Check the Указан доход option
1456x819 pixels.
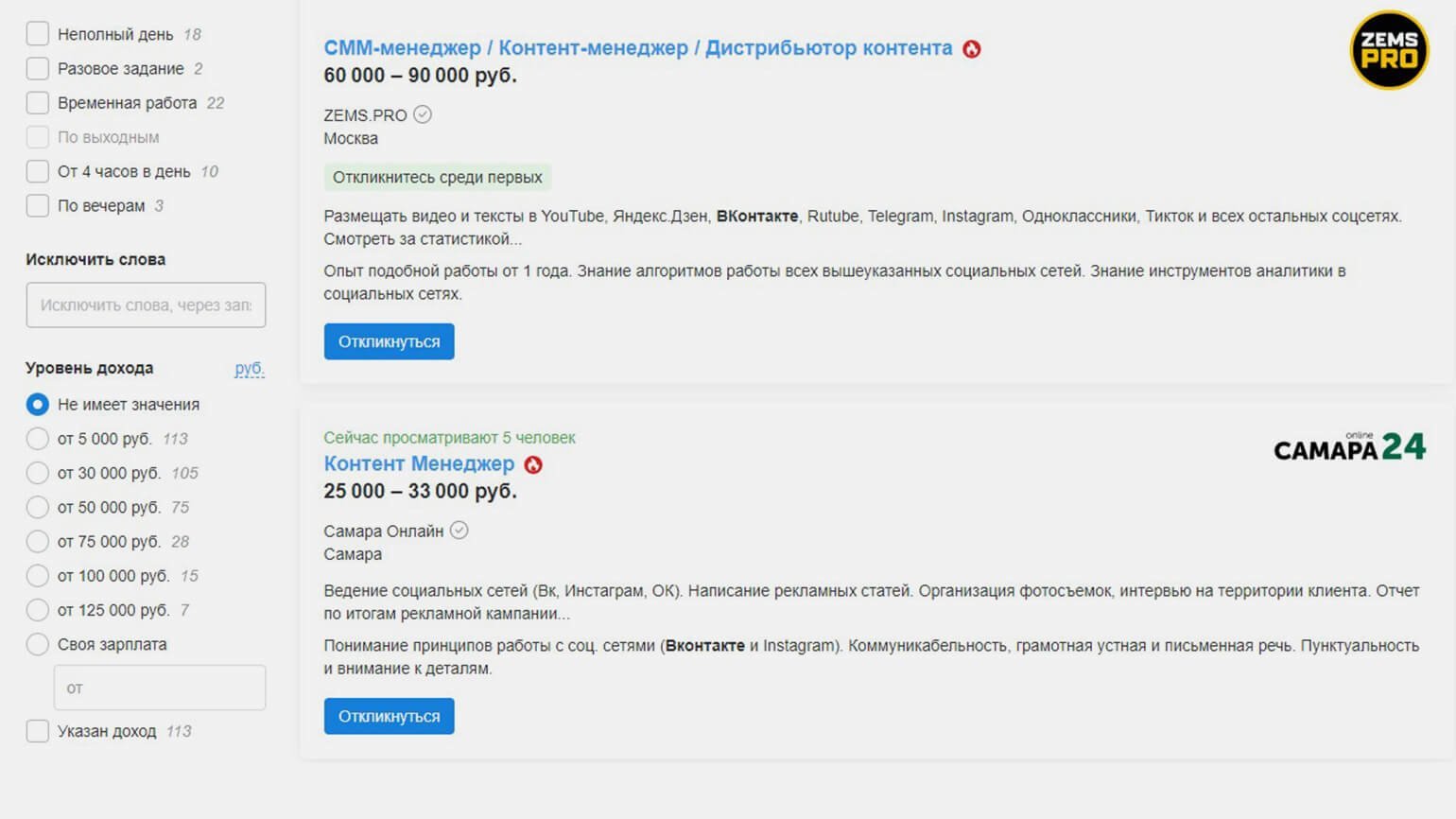(x=38, y=731)
